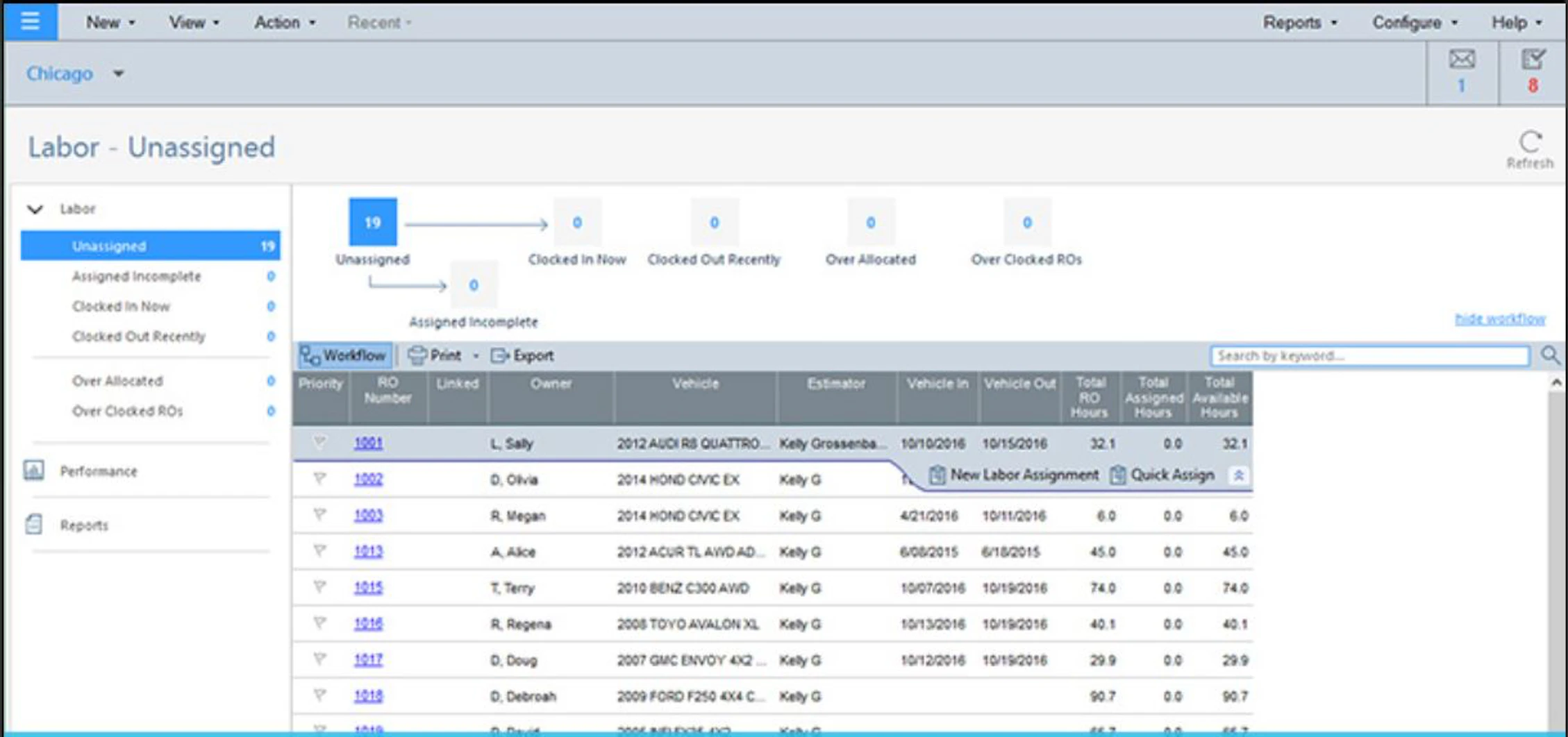Expand the Print button dropdown arrow
This screenshot has width=1568, height=737.
point(476,355)
